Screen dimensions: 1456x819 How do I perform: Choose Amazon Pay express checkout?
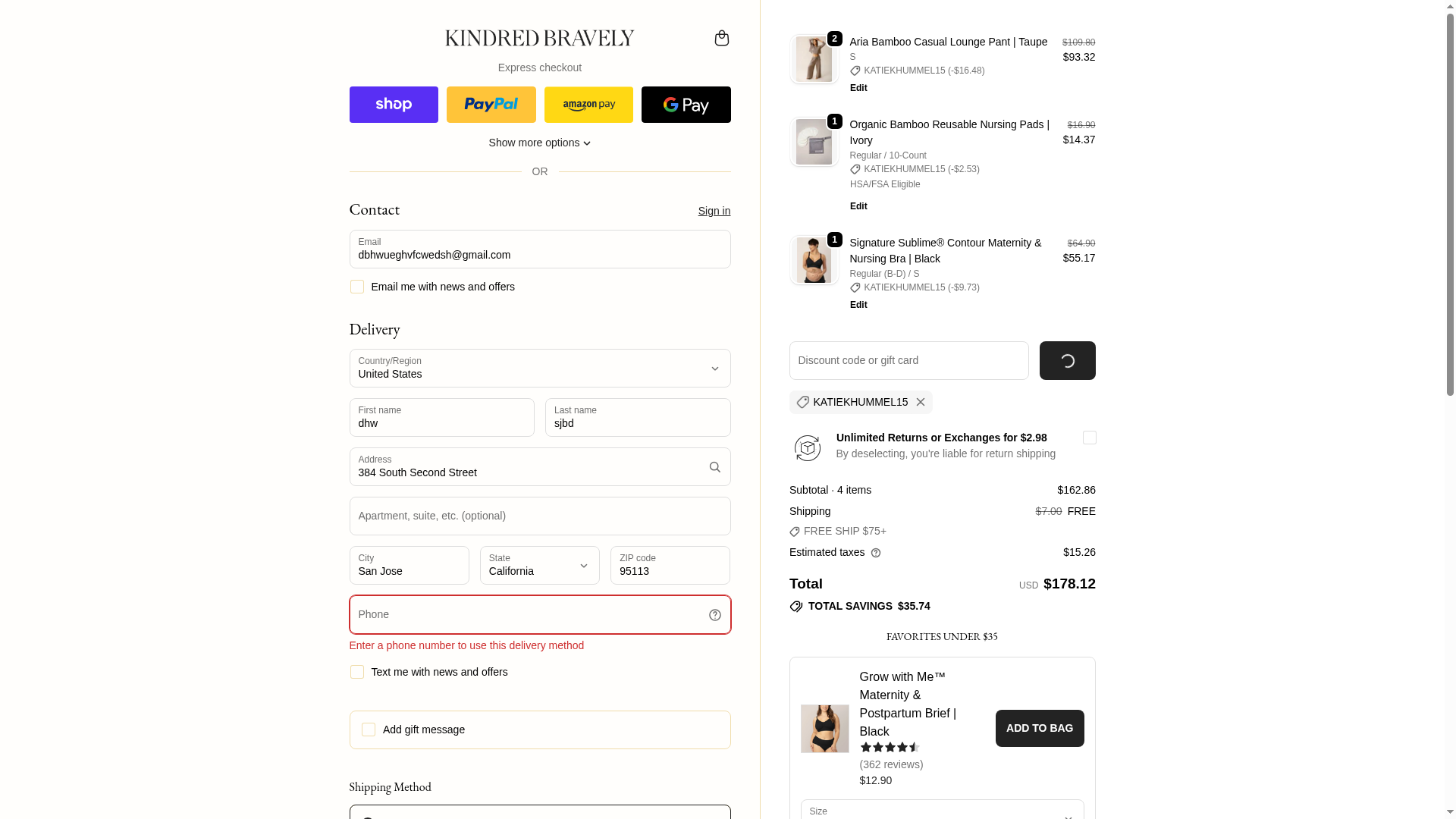tap(588, 105)
